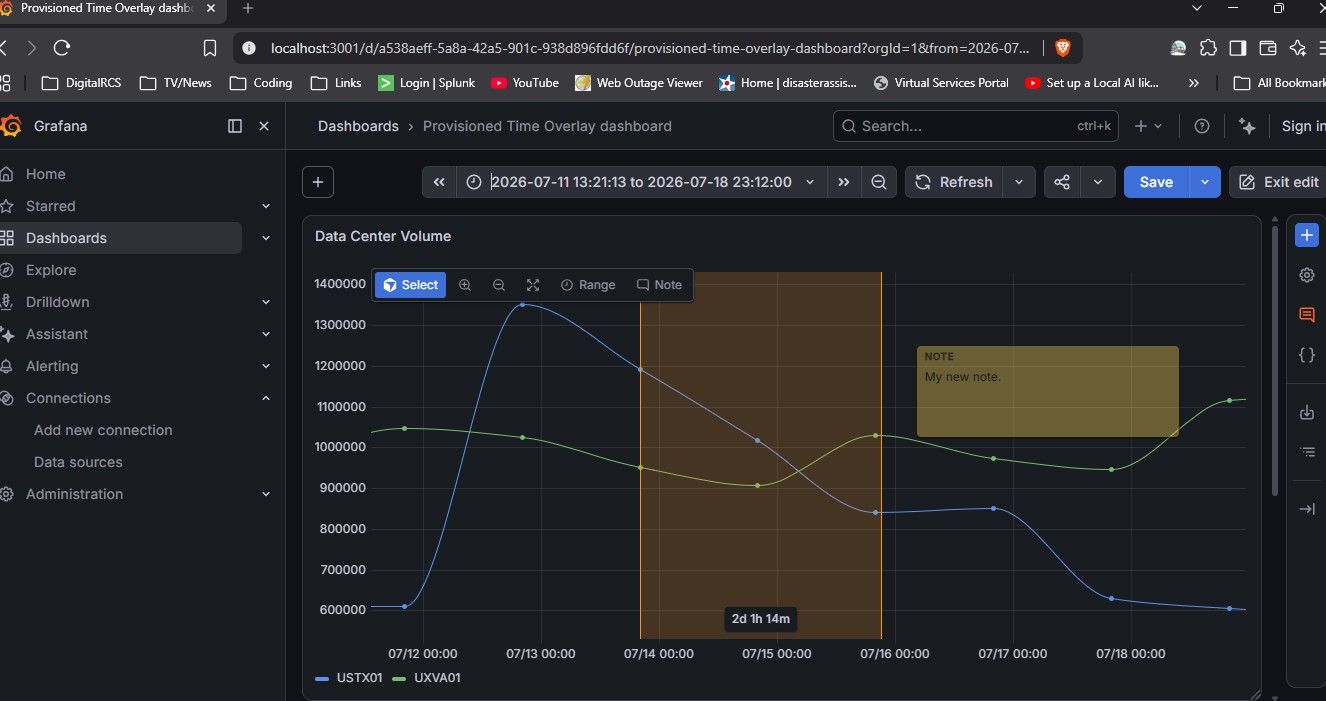Expand the Assistant section chevron
This screenshot has height=701, width=1326.
point(266,334)
